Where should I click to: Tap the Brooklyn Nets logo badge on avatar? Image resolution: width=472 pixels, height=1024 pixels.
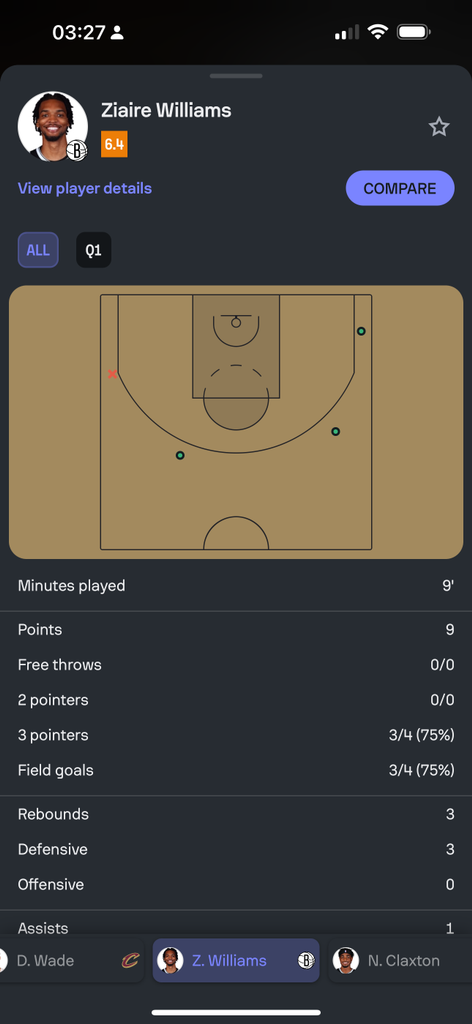76,151
